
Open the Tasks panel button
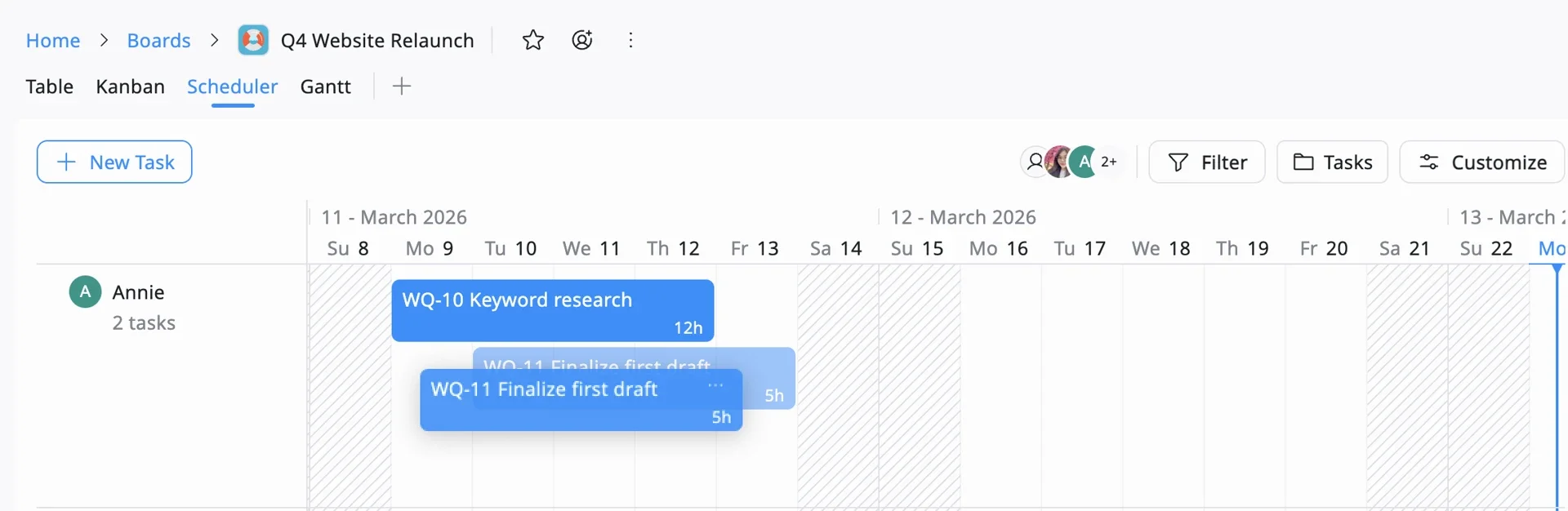(x=1331, y=162)
